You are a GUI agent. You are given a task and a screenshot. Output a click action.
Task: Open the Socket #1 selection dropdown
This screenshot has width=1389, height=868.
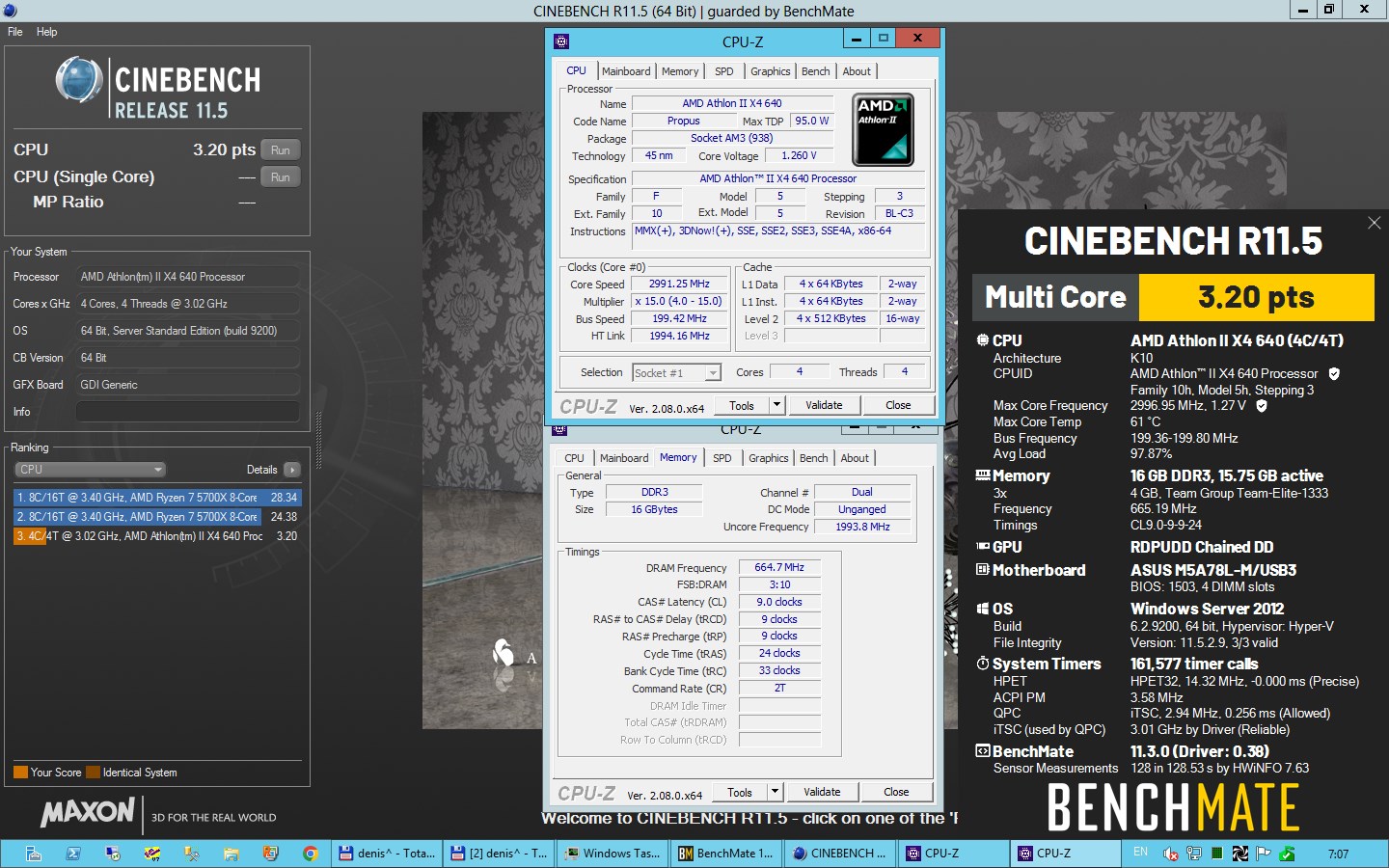[676, 373]
